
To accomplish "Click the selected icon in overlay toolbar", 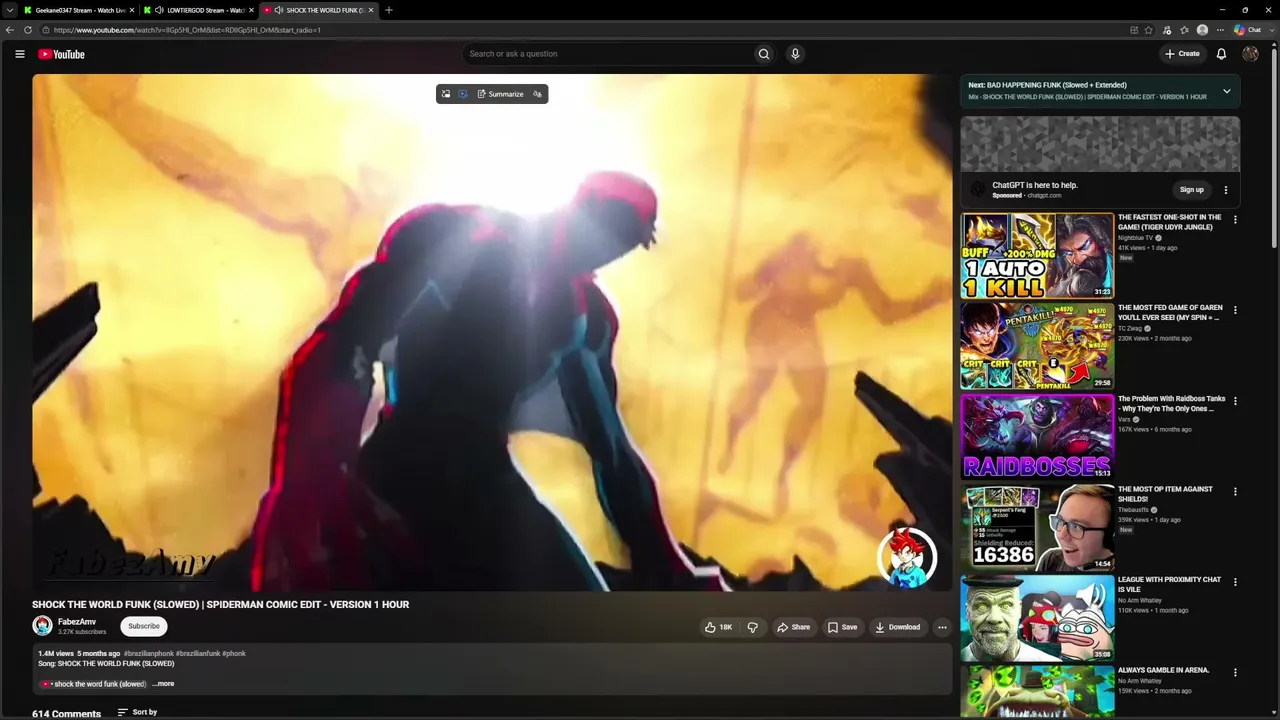I will [x=463, y=94].
